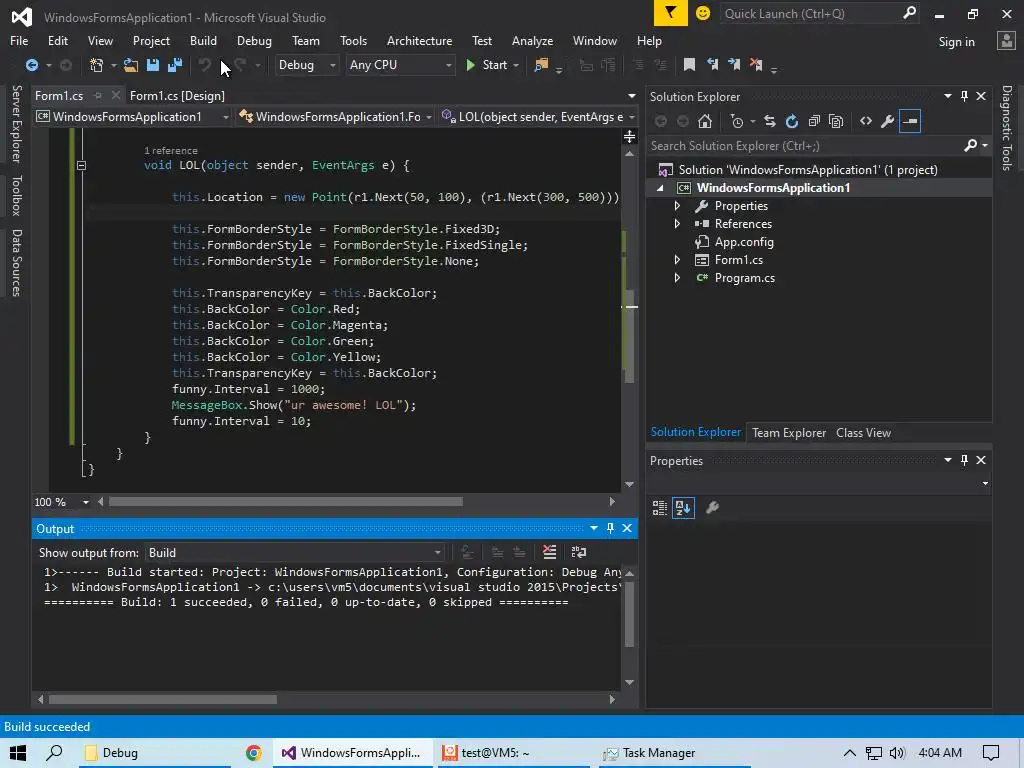Open the Start button dropdown arrow
The height and width of the screenshot is (768, 1024).
516,65
